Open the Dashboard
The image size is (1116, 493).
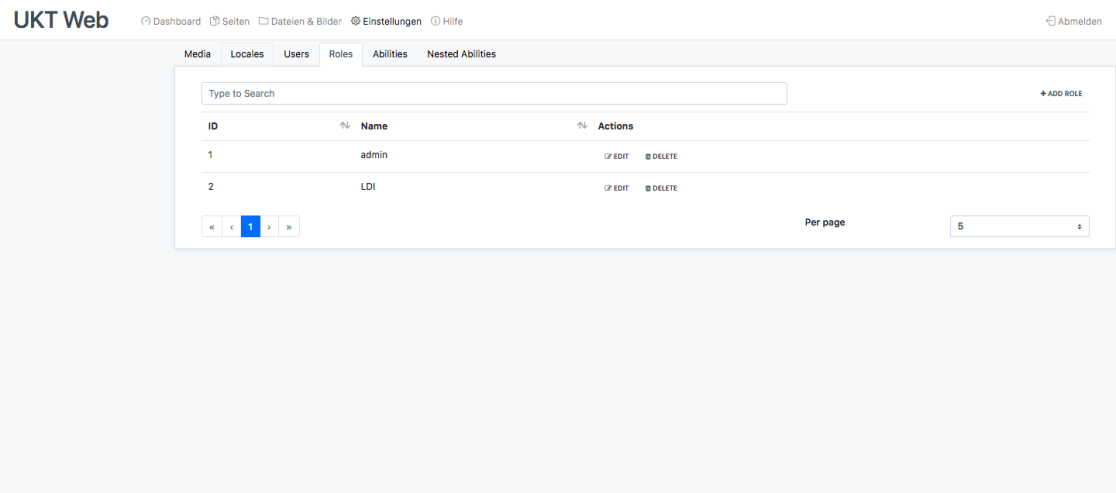pyautogui.click(x=171, y=21)
